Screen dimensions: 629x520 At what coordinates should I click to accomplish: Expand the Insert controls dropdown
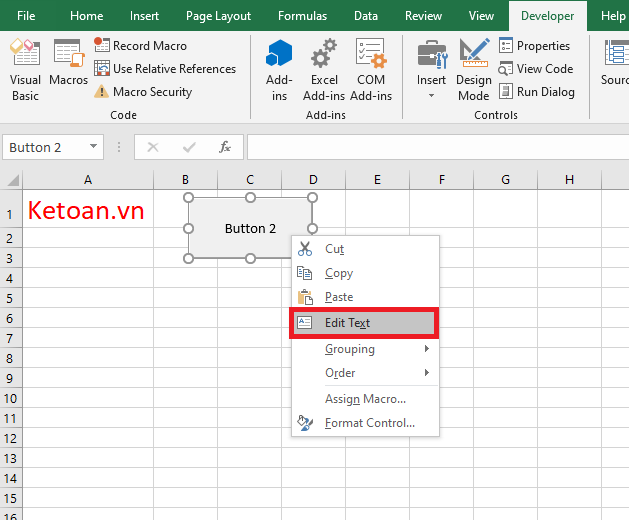[432, 96]
